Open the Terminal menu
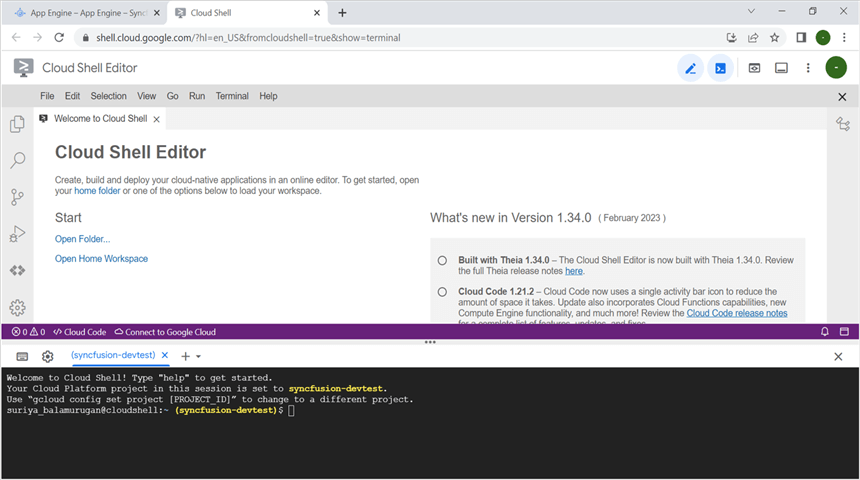The height and width of the screenshot is (480, 860). 232,96
